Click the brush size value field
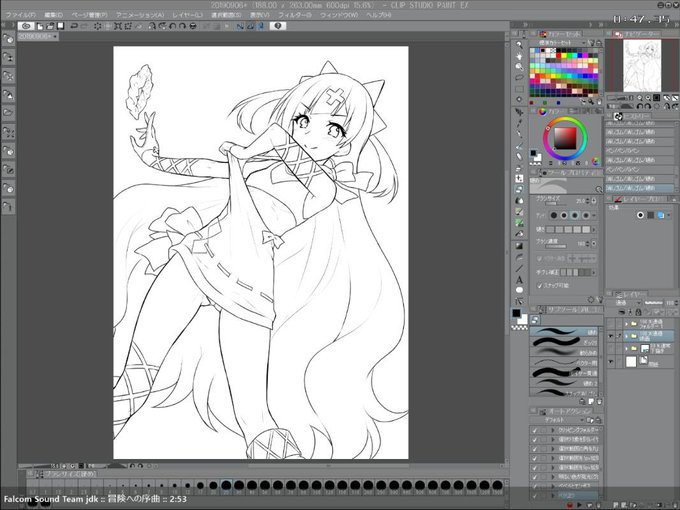680x510 pixels. (581, 201)
